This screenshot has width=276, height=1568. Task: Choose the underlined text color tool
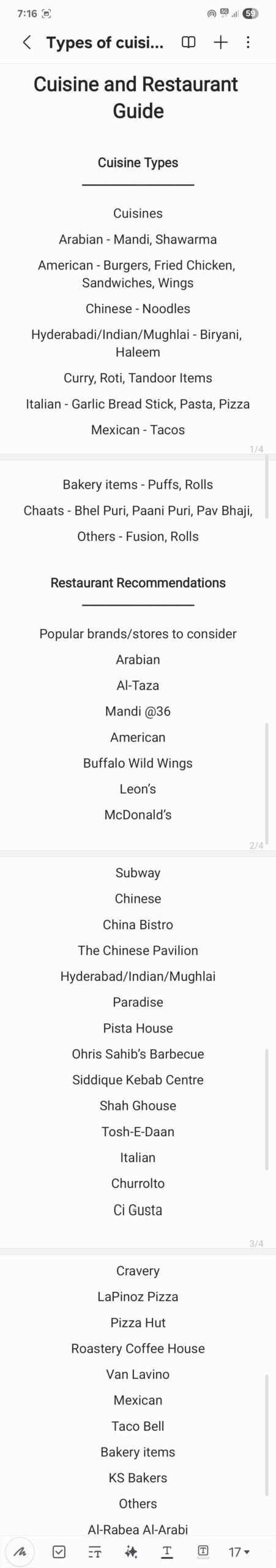166,1551
